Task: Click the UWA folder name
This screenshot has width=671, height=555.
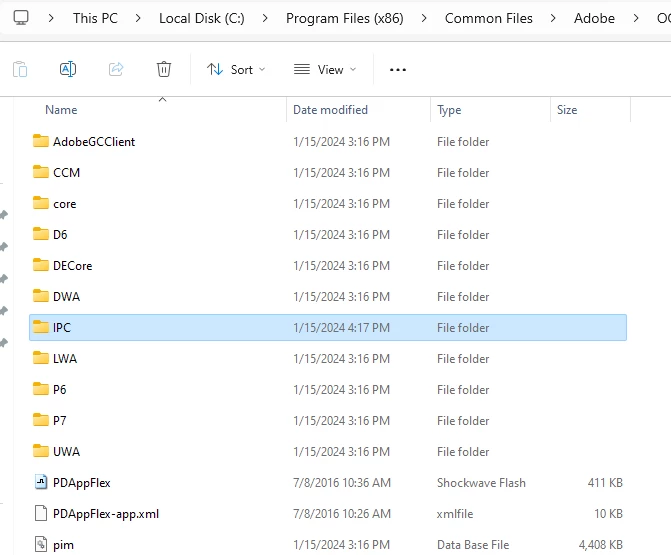Action: [x=66, y=452]
